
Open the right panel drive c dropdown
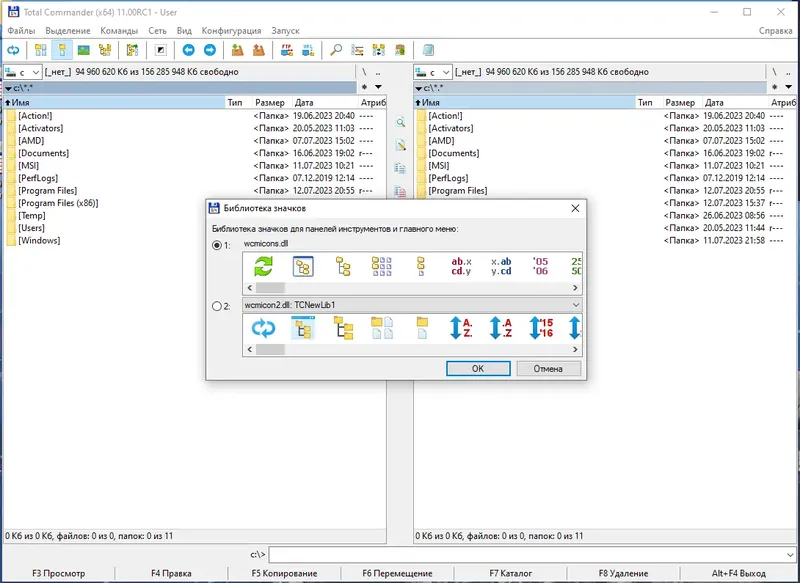pos(445,72)
